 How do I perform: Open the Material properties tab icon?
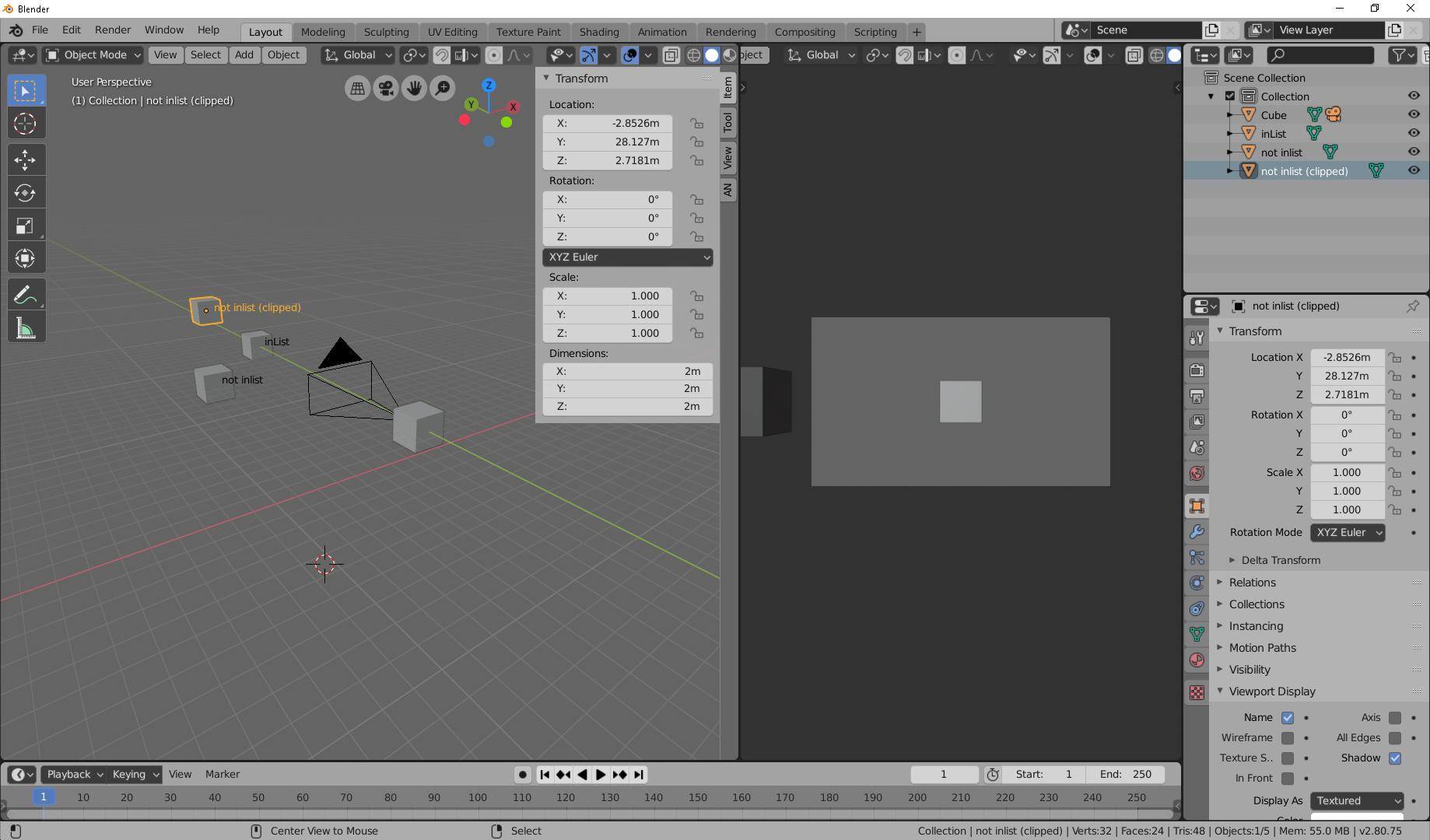[x=1197, y=660]
